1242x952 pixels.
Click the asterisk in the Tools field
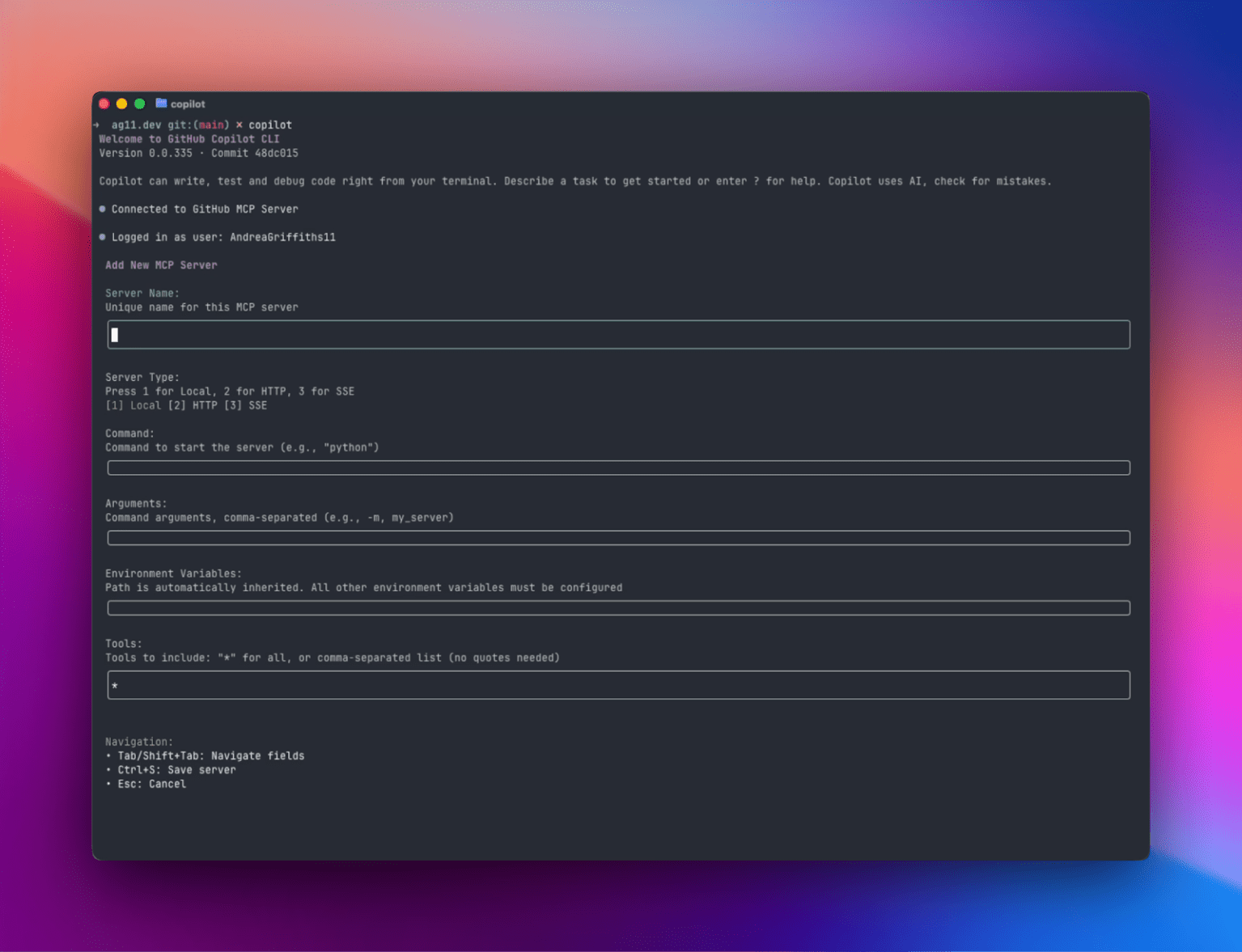coord(115,686)
